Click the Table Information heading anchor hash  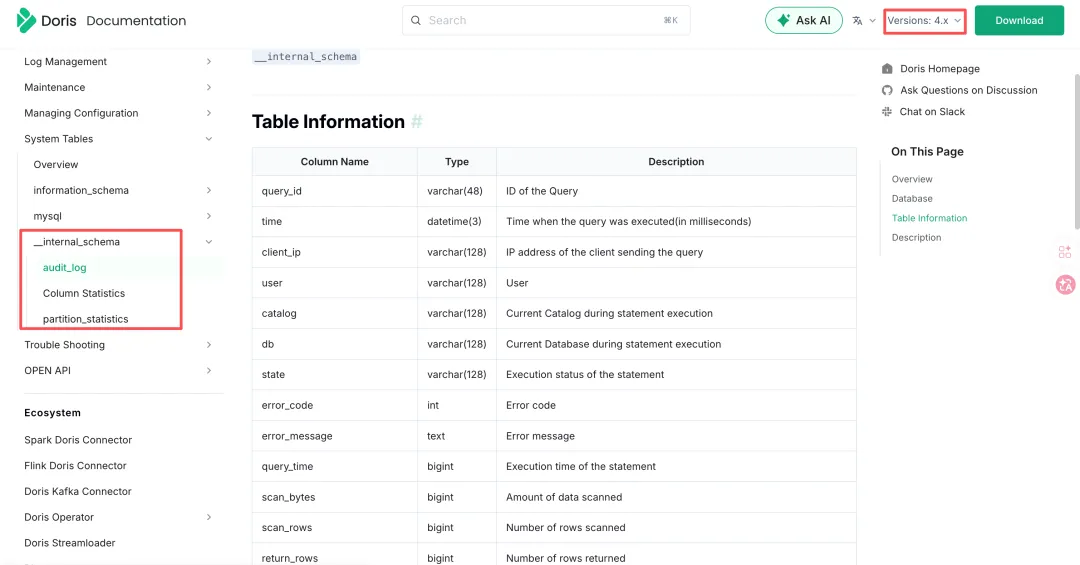pos(417,122)
